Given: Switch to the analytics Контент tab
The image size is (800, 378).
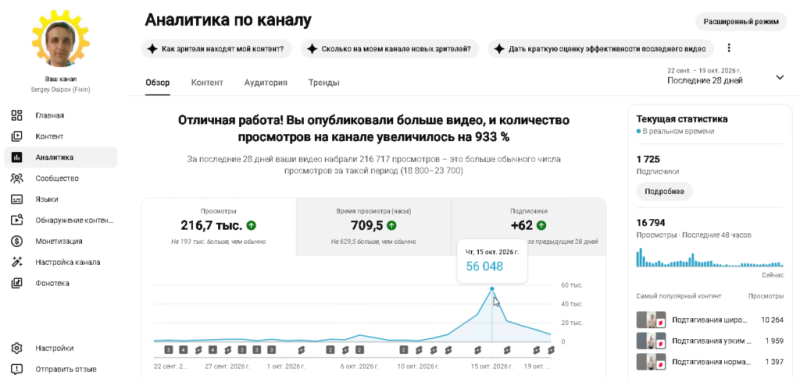Looking at the screenshot, I should pos(207,83).
